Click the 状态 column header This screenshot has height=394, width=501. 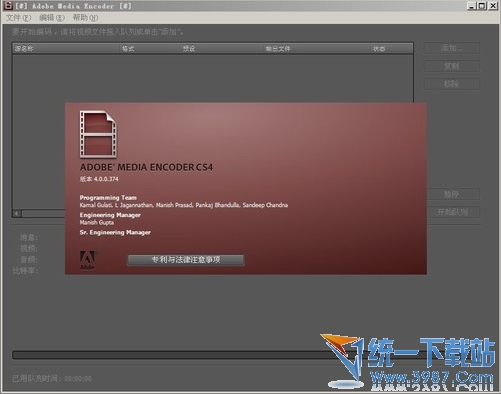pos(392,49)
